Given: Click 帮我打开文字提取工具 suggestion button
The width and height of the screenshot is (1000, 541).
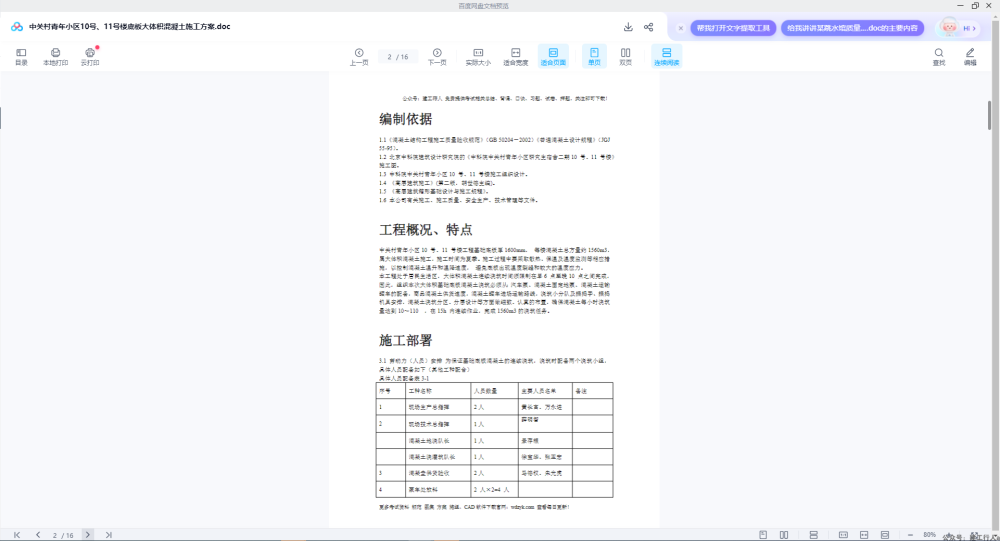Looking at the screenshot, I should pyautogui.click(x=733, y=28).
